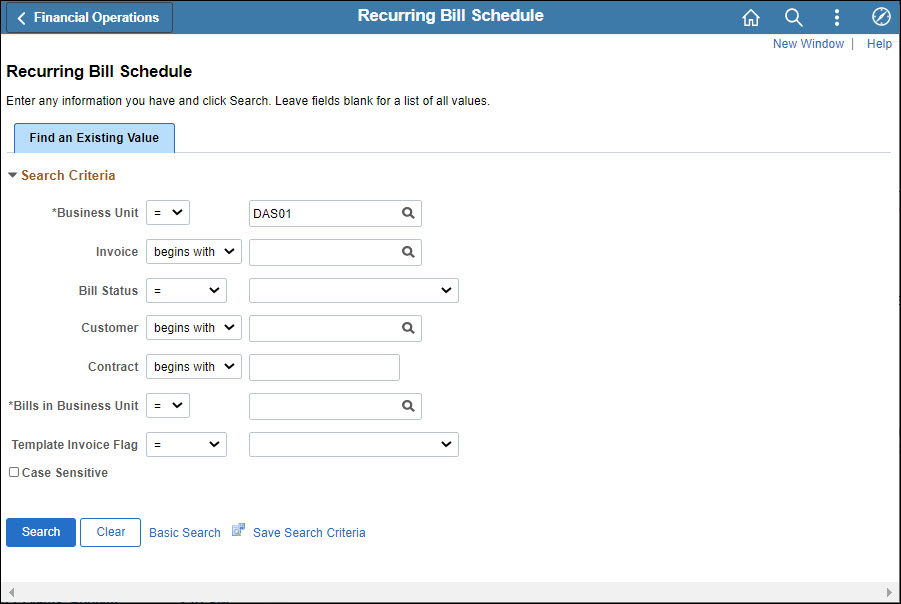Open Bills in Business Unit lookup
This screenshot has height=604, width=901.
tap(408, 406)
